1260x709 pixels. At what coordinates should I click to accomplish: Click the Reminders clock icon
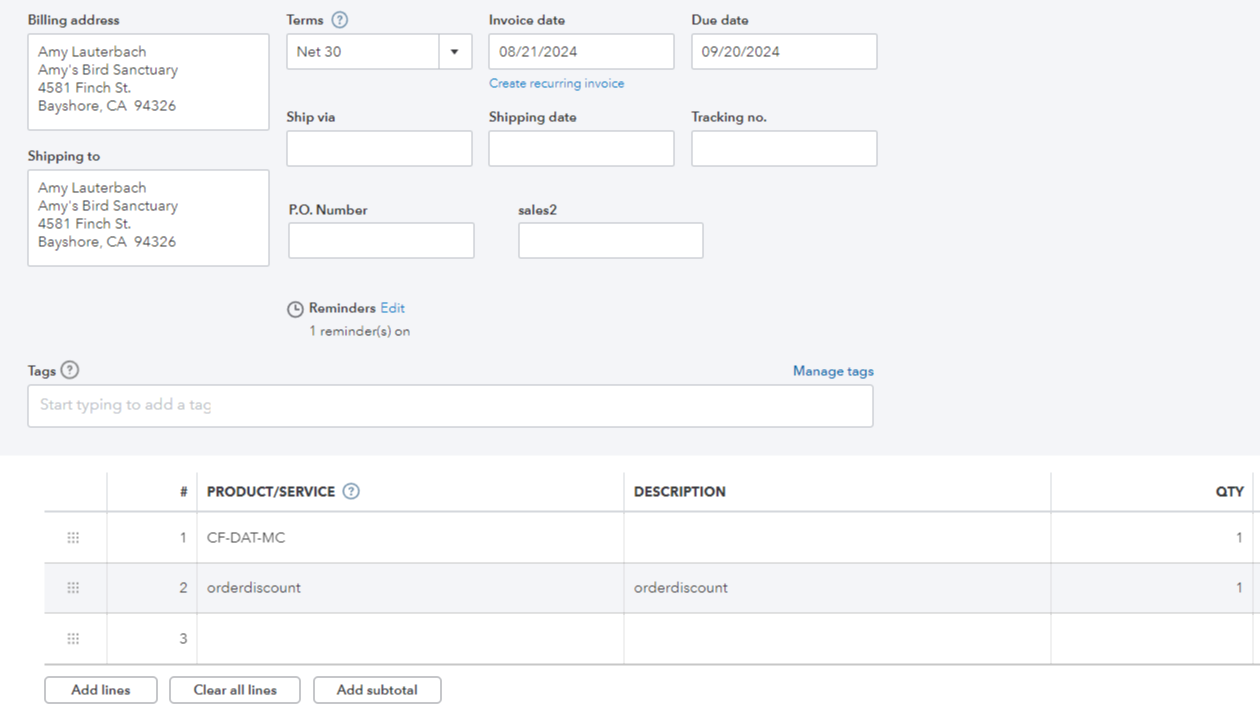[295, 309]
